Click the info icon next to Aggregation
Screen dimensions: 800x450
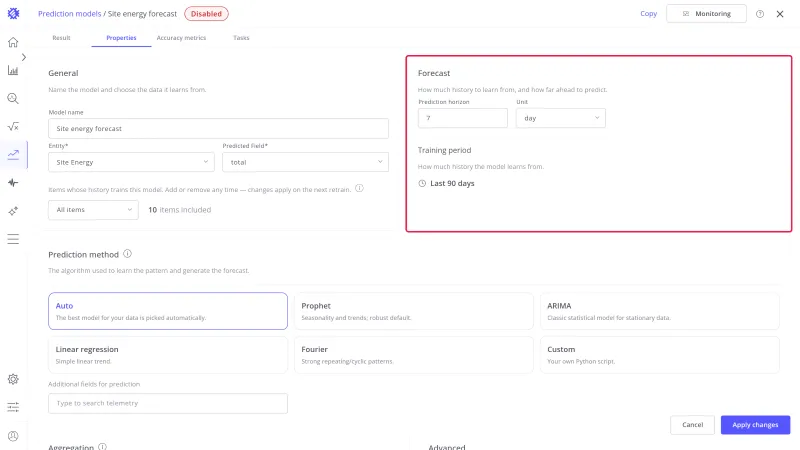point(103,447)
